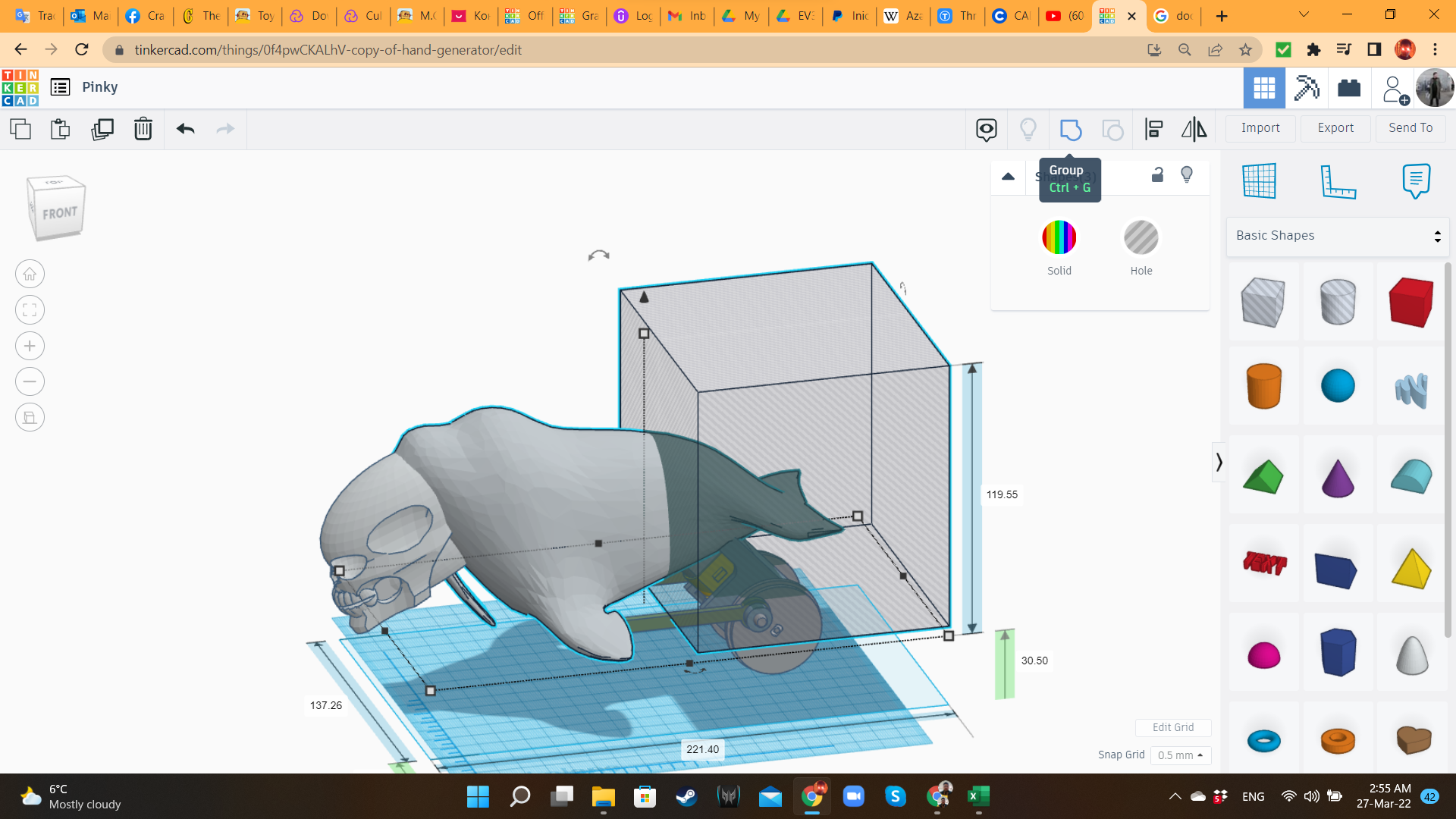Click the Export button
This screenshot has height=819, width=1456.
click(x=1335, y=128)
